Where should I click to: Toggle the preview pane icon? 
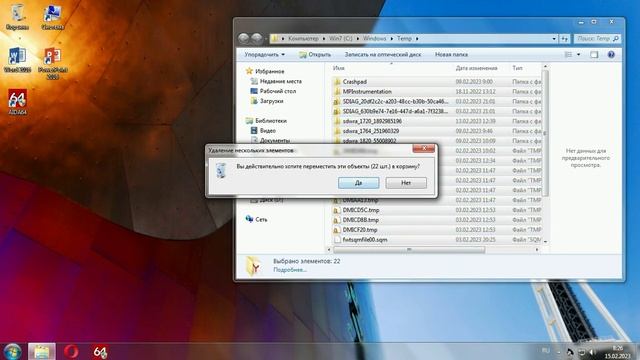[x=594, y=54]
